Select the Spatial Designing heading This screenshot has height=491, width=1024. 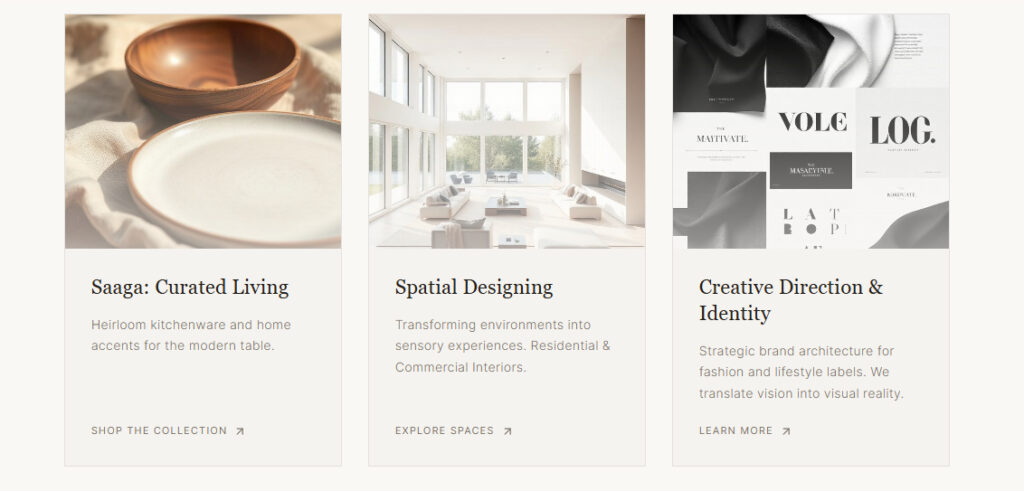pos(474,287)
